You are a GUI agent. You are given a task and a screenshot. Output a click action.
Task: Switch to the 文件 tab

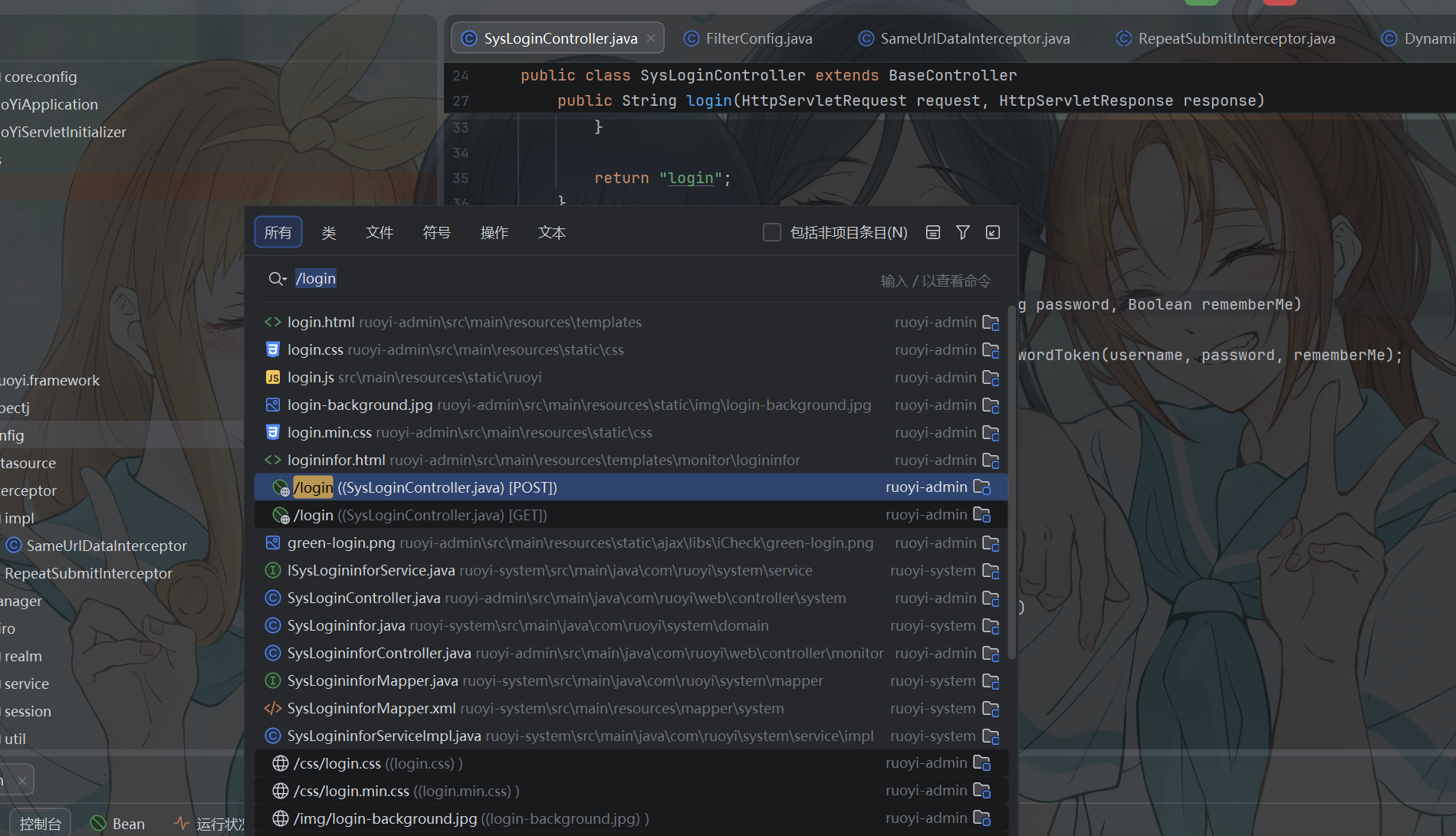(x=380, y=232)
